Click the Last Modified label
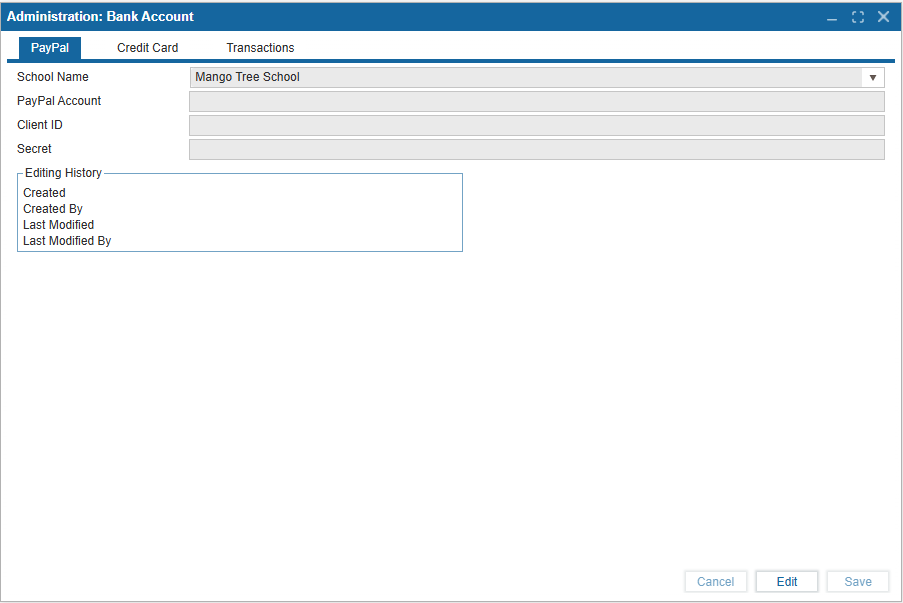The image size is (903, 603). (58, 225)
